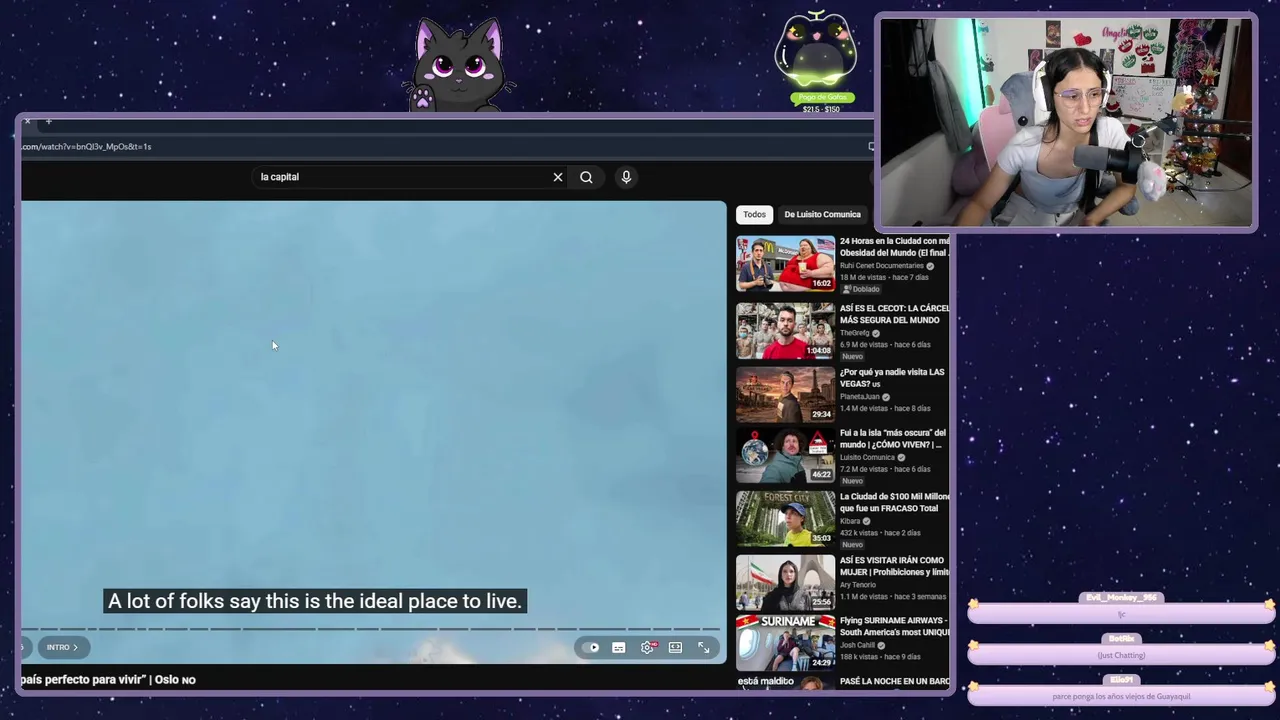Switch to theater mode icon
1280x720 pixels.
tap(675, 648)
